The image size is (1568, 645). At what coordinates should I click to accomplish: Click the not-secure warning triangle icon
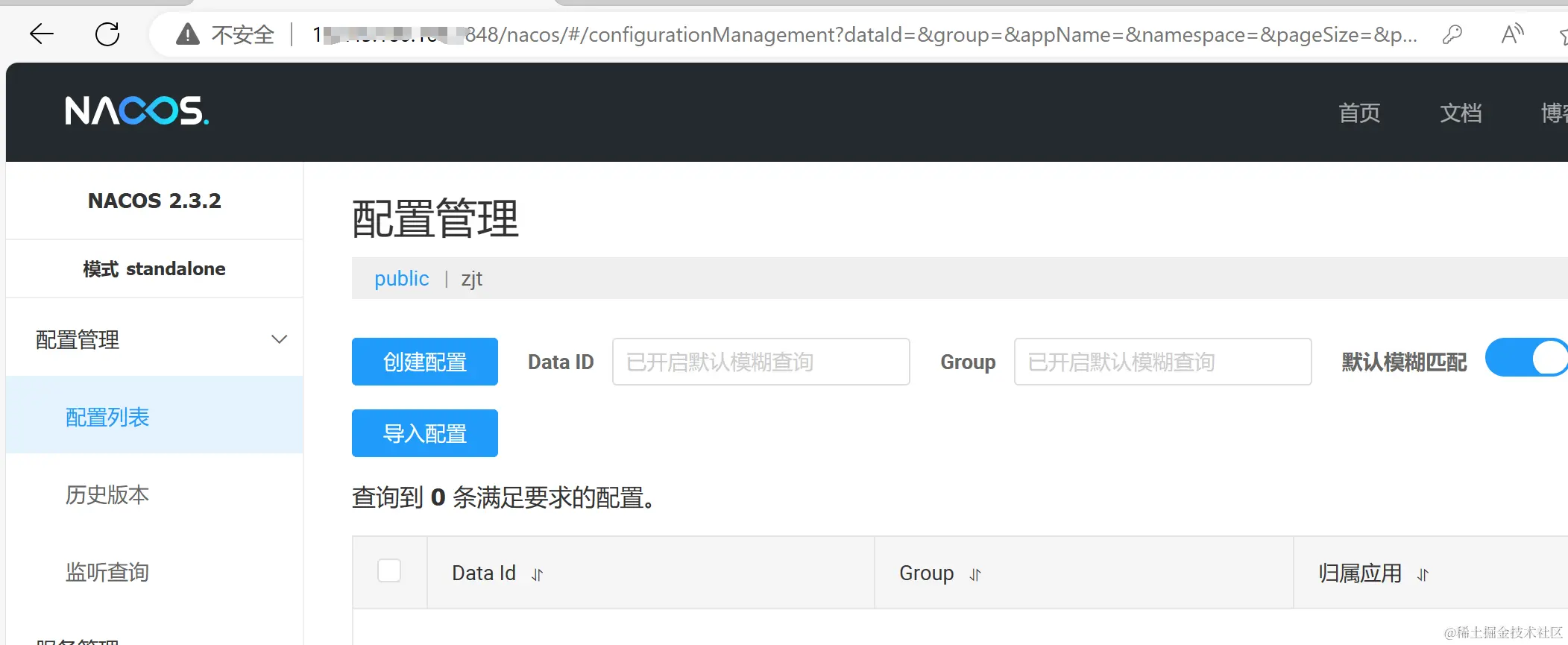(x=187, y=34)
